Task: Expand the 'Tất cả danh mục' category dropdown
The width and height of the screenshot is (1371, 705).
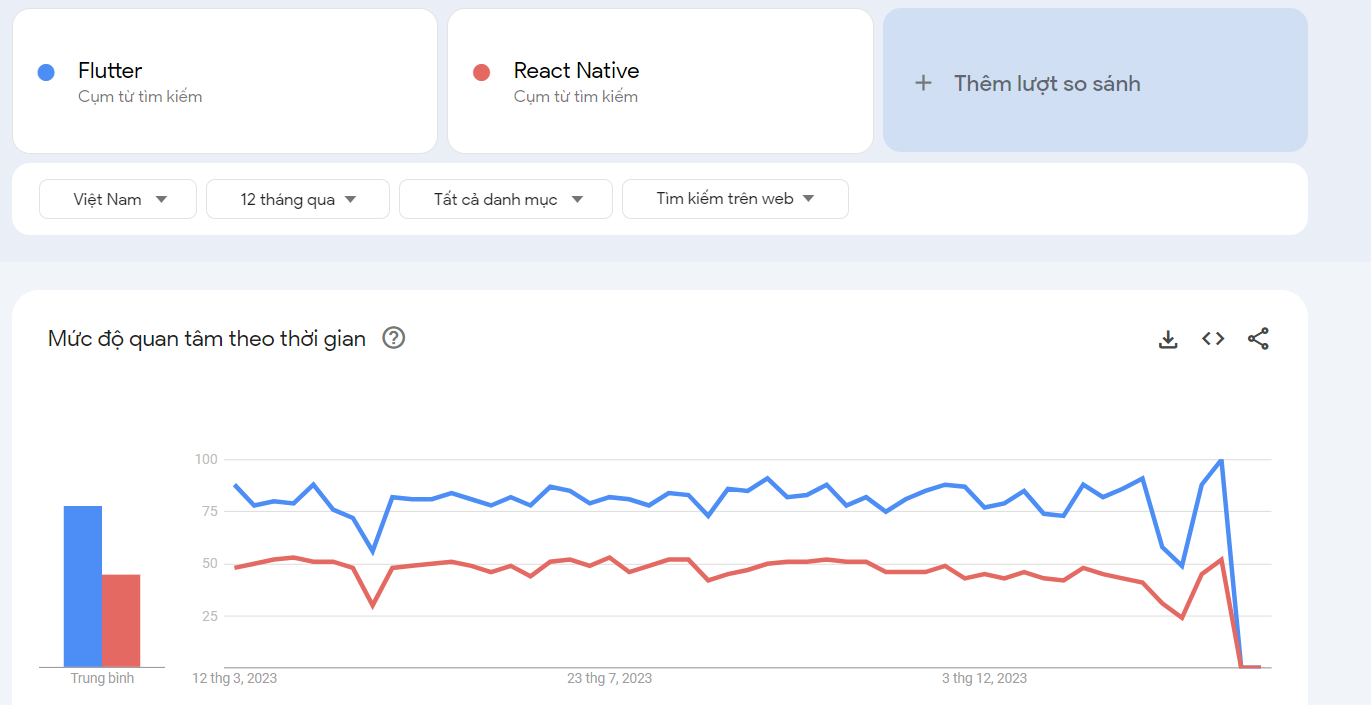Action: 505,199
